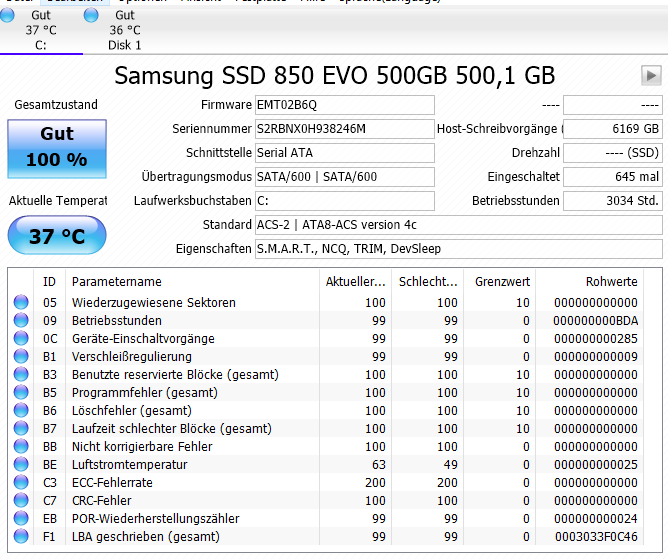Image resolution: width=668 pixels, height=559 pixels.
Task: Click the Standard field ACS-2 | ATA8-ACS
Action: click(x=459, y=225)
